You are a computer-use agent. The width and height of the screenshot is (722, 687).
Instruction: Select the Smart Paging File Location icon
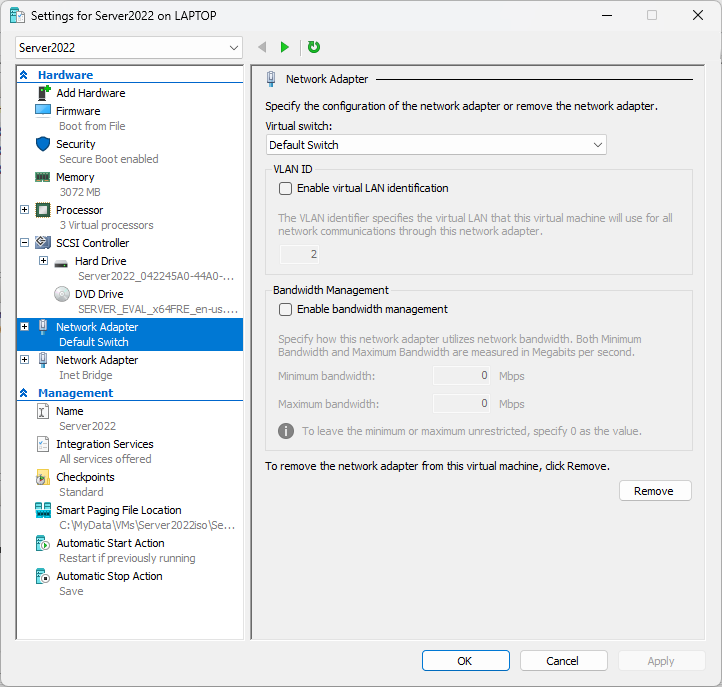point(43,510)
